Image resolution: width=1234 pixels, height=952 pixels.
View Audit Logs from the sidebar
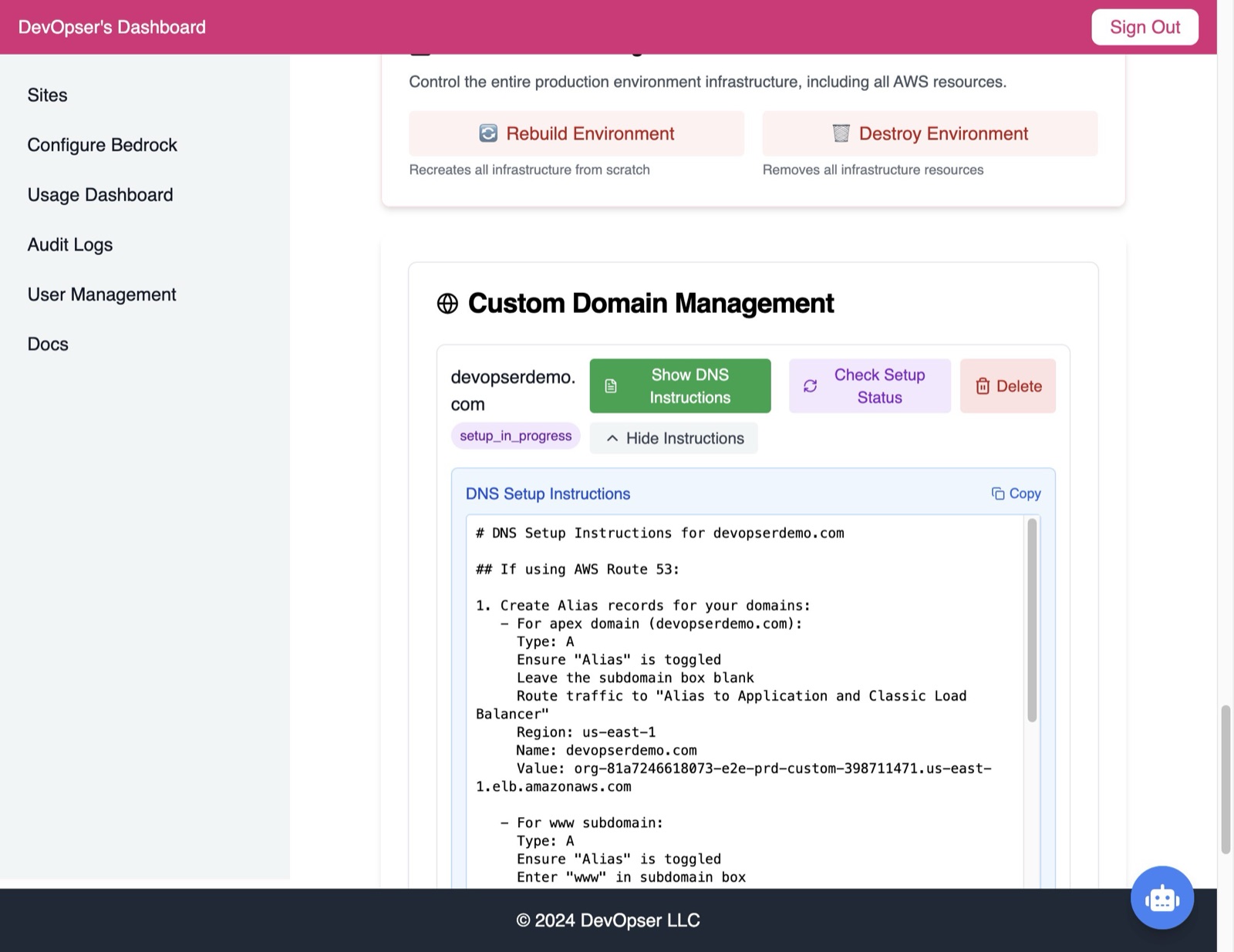(70, 244)
